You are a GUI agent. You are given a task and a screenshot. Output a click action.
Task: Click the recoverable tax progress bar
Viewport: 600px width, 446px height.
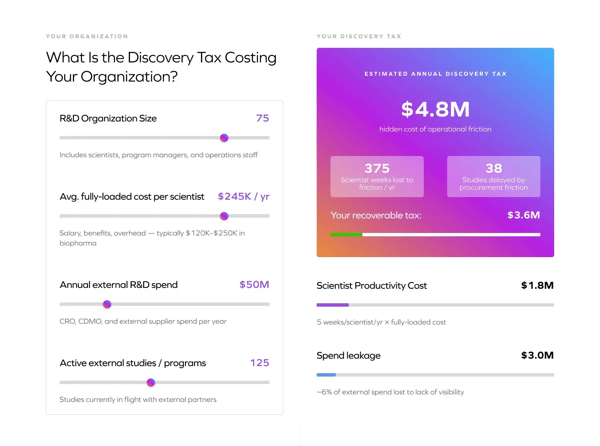pos(435,235)
